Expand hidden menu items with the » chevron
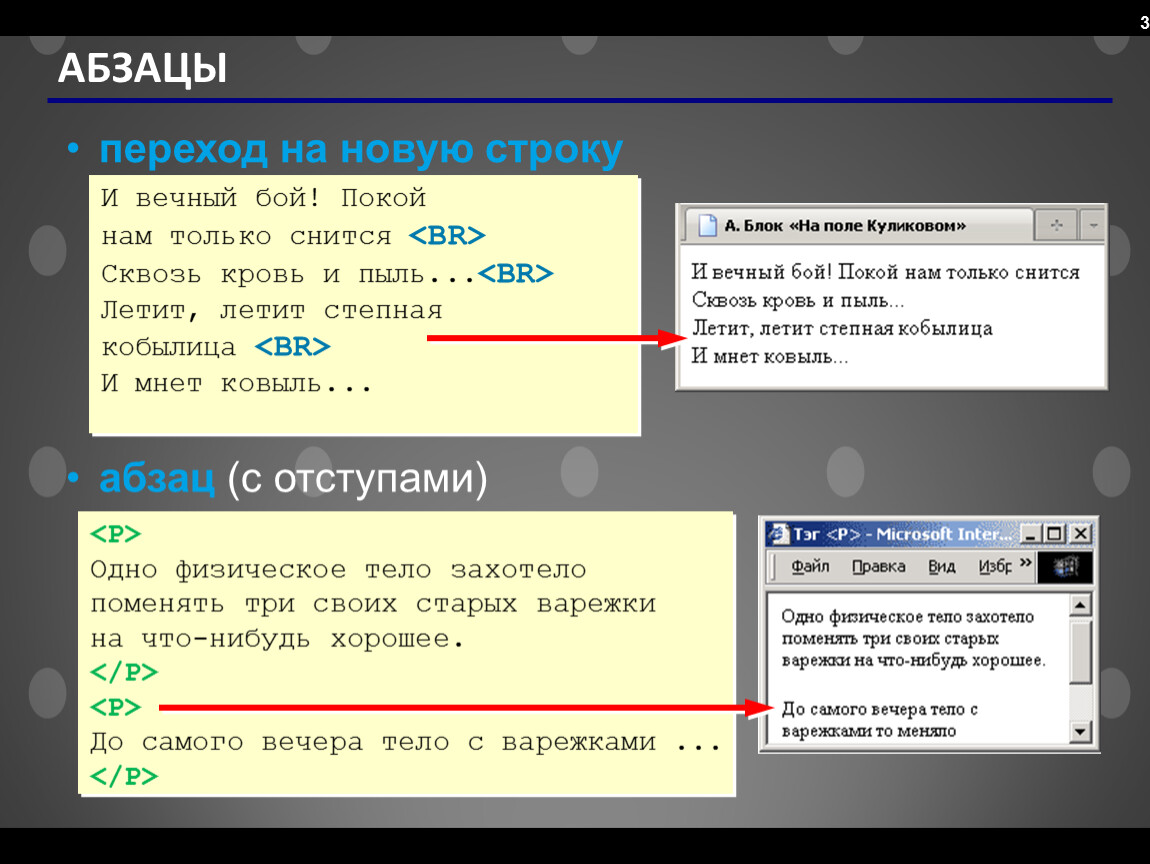 click(x=1025, y=563)
